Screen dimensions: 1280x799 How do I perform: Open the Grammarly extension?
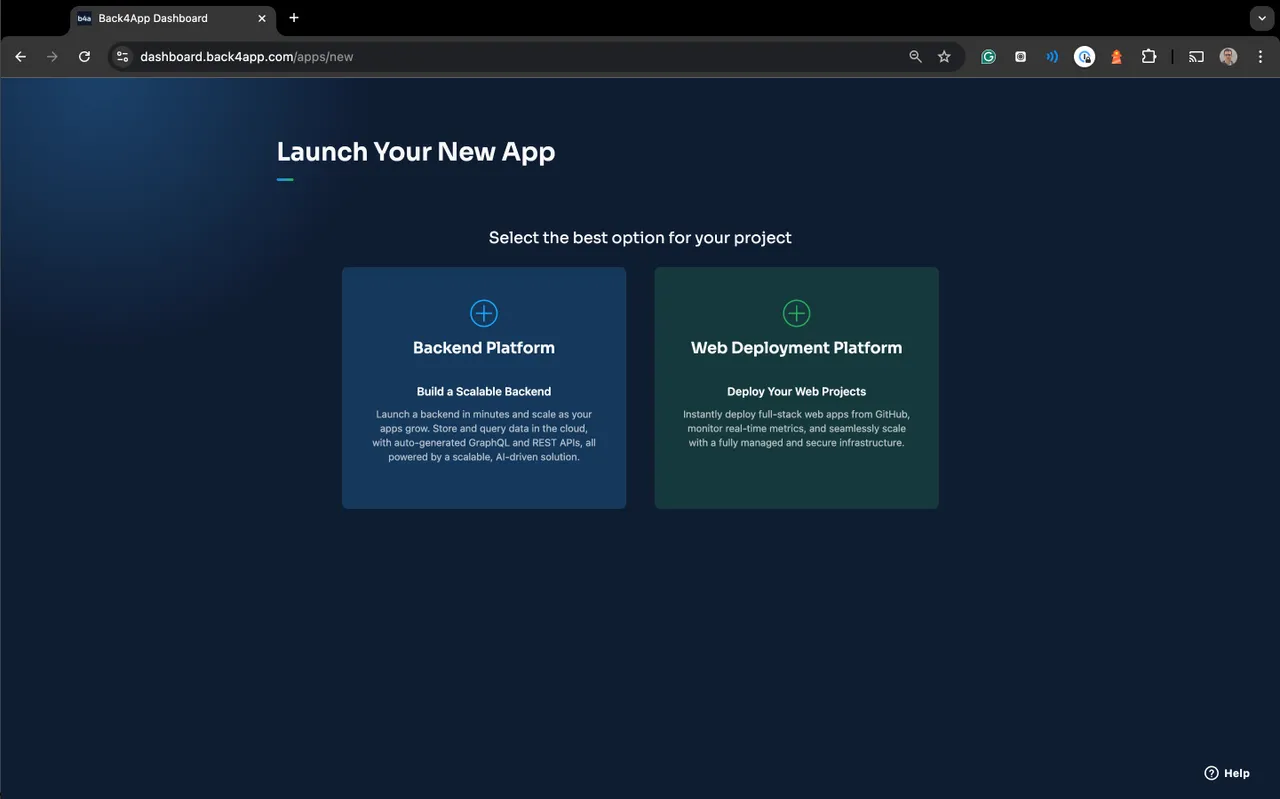tap(988, 57)
